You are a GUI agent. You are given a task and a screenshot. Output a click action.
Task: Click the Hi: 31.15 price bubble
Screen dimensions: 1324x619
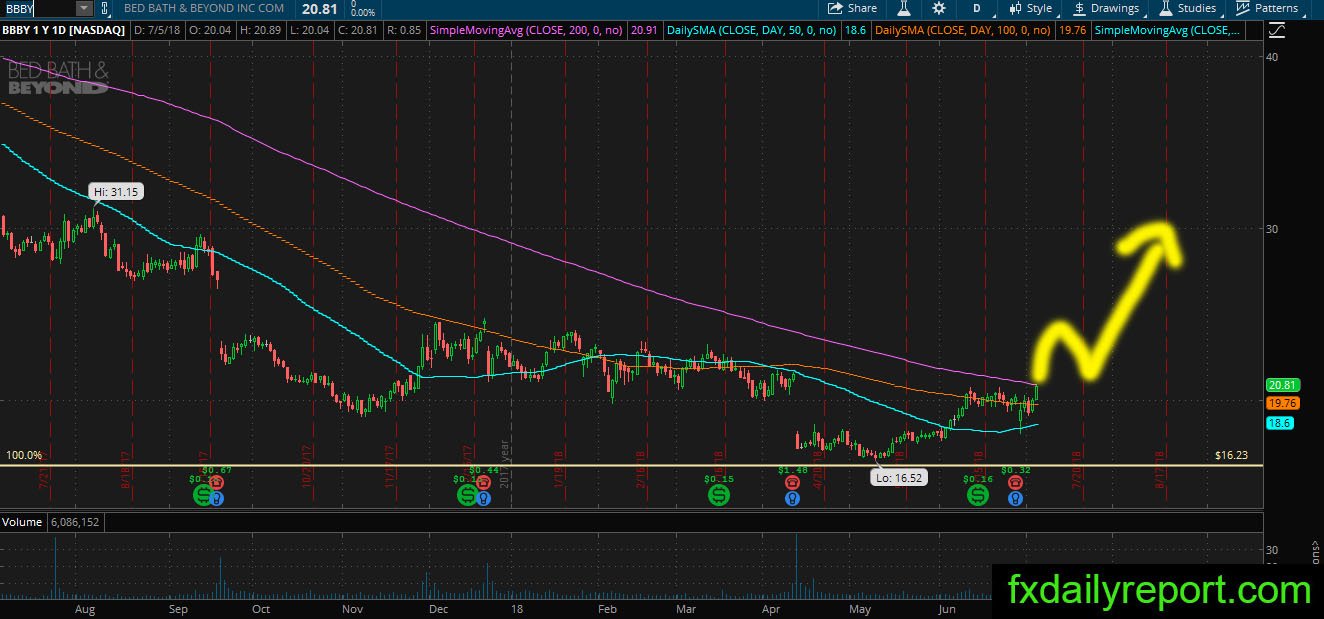click(x=116, y=191)
